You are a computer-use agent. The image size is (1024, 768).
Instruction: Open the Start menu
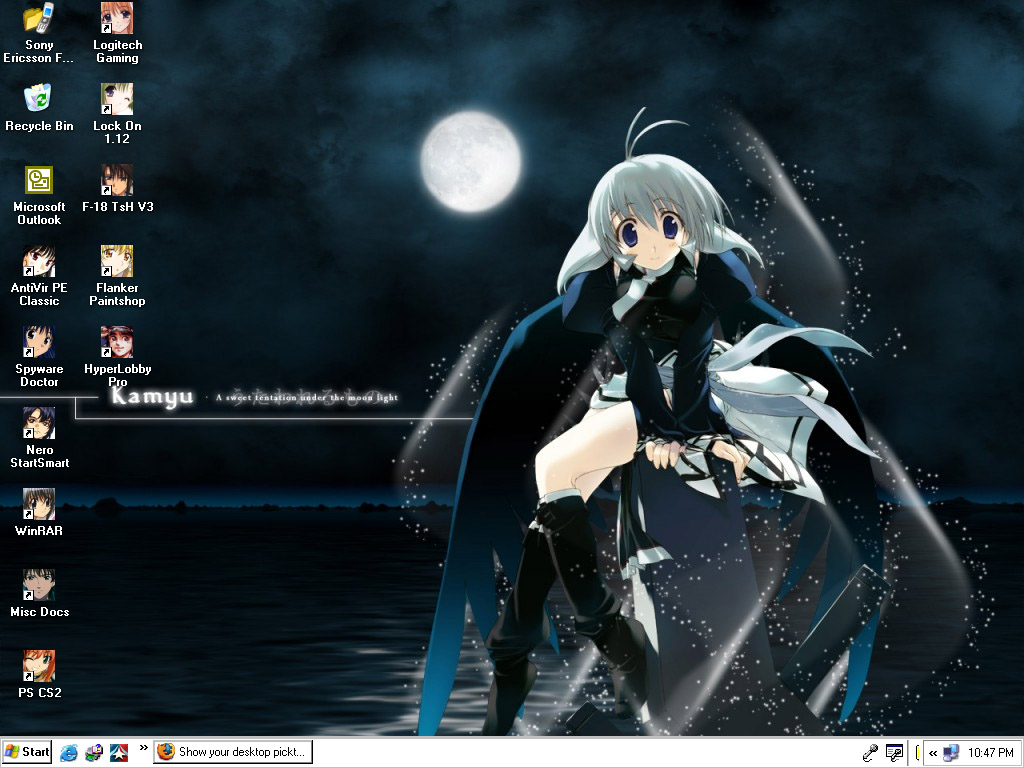point(27,752)
